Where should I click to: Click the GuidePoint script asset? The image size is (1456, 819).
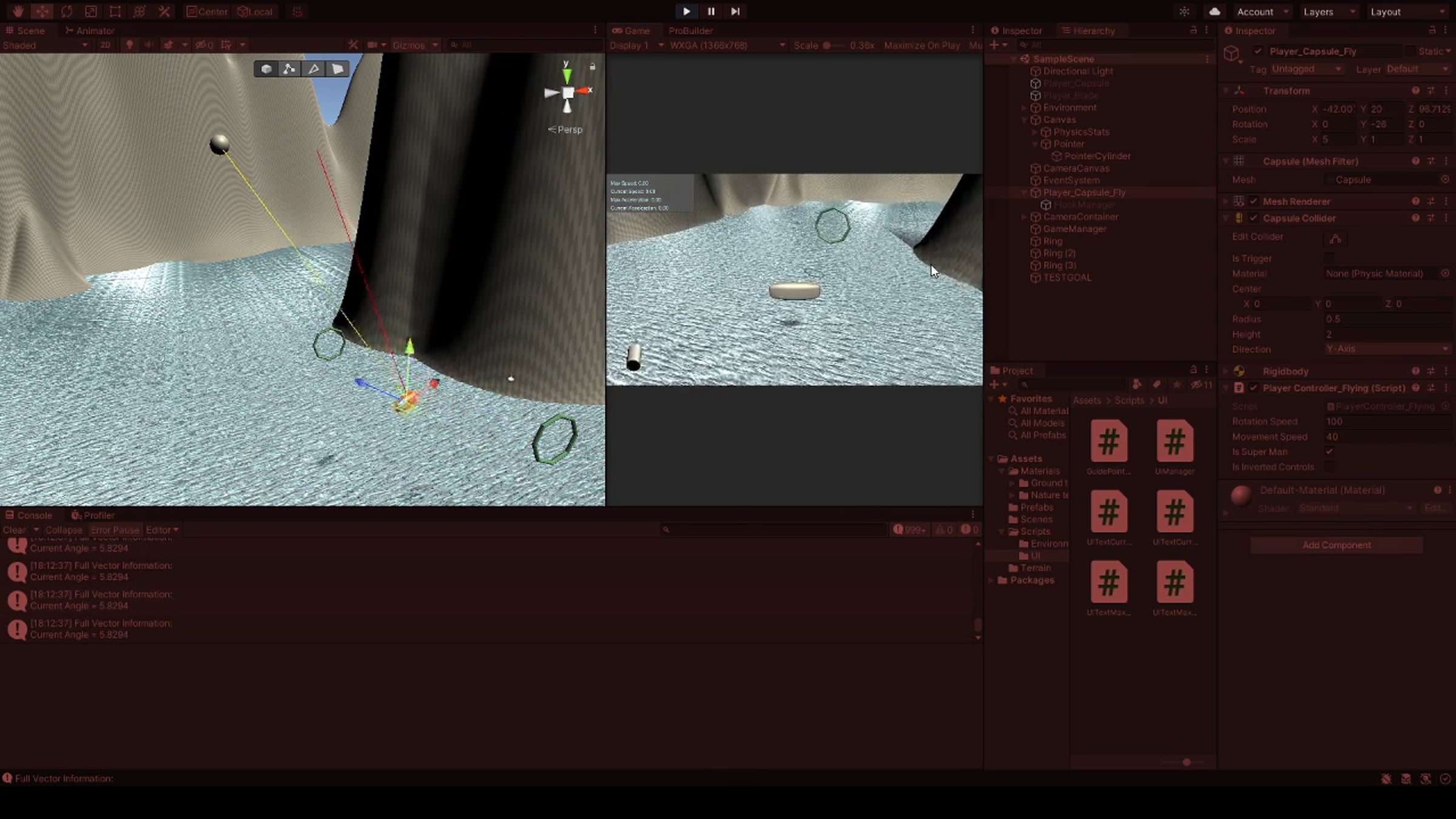tap(1108, 448)
